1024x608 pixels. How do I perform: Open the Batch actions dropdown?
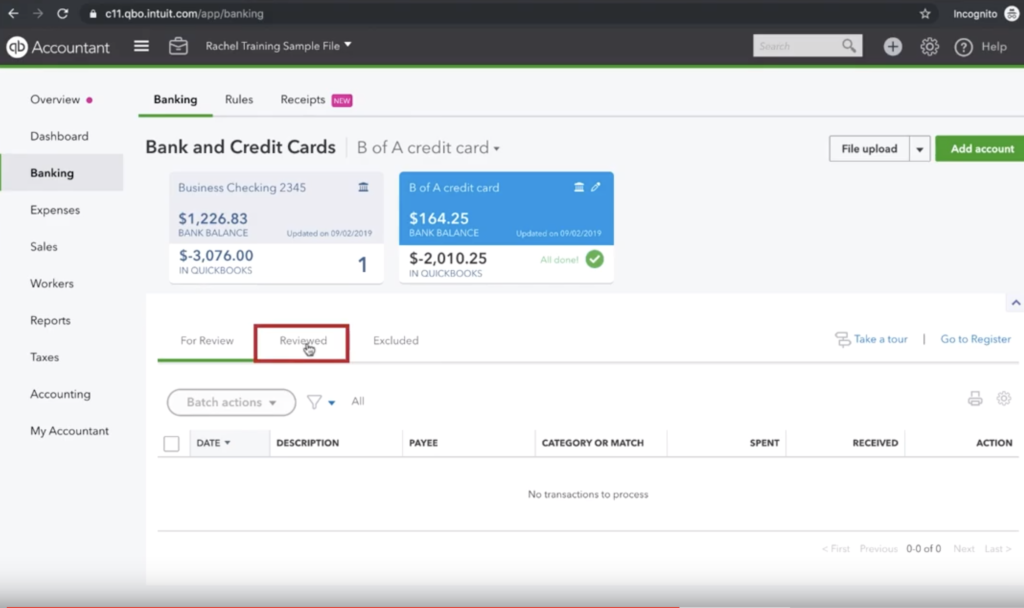pyautogui.click(x=231, y=402)
